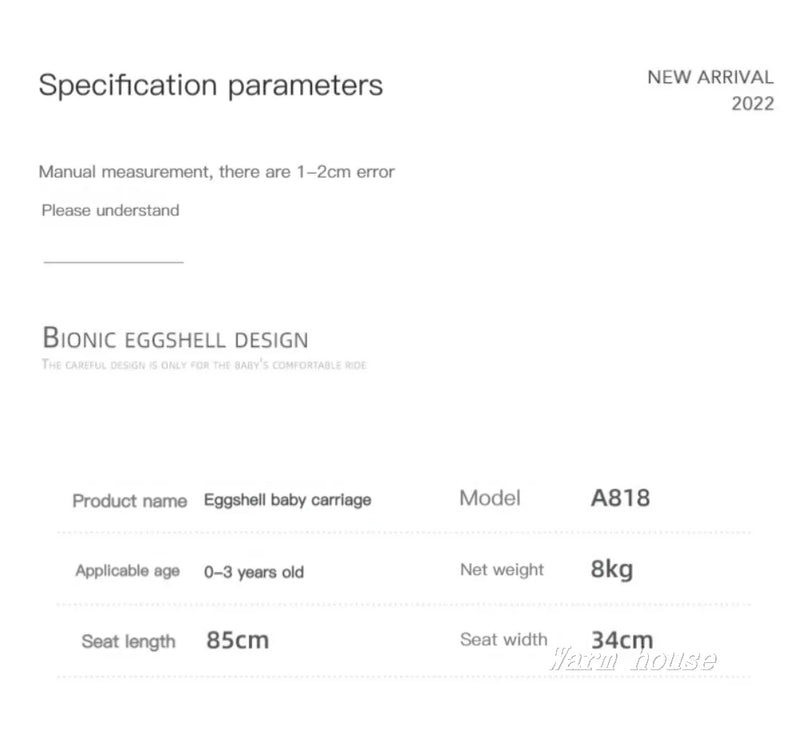Click the 'Manual measurement' note line
Screen dimensions: 800x735
click(216, 172)
